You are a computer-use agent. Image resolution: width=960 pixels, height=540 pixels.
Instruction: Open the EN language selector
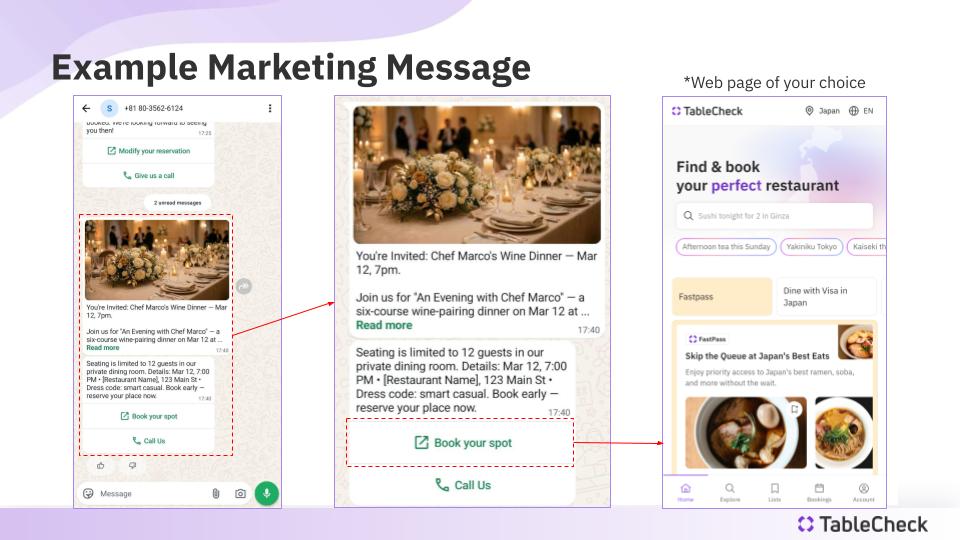click(861, 111)
